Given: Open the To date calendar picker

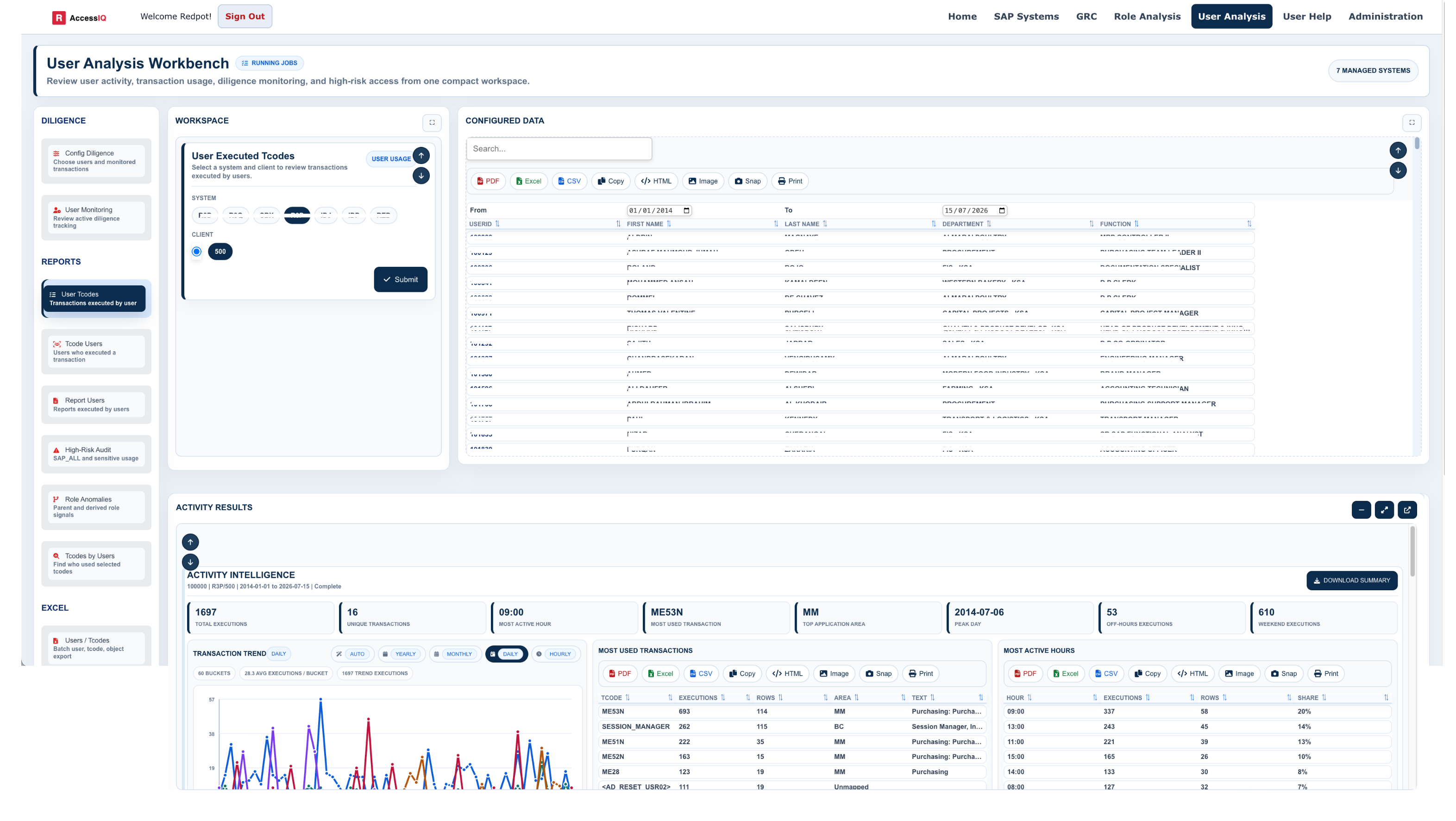Looking at the screenshot, I should tap(1002, 210).
